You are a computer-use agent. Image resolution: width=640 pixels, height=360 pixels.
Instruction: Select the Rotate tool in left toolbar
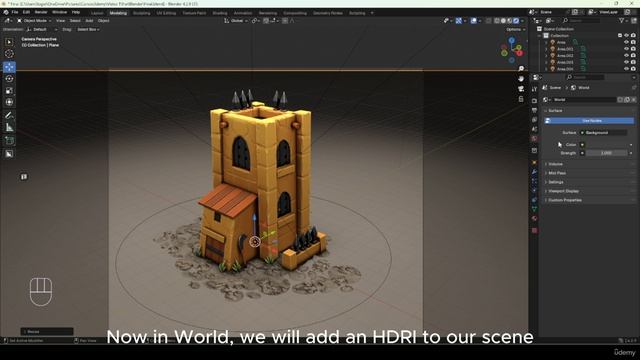9,78
